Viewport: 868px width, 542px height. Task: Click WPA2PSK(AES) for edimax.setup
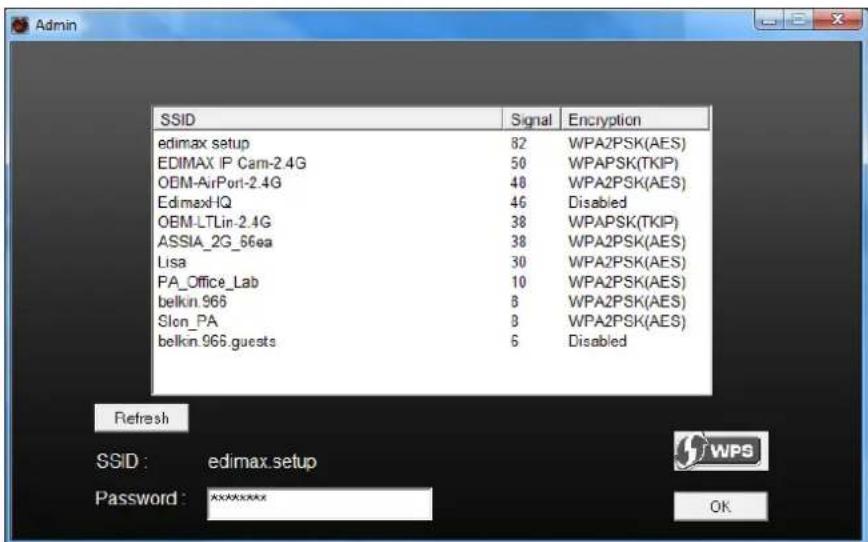coord(627,143)
